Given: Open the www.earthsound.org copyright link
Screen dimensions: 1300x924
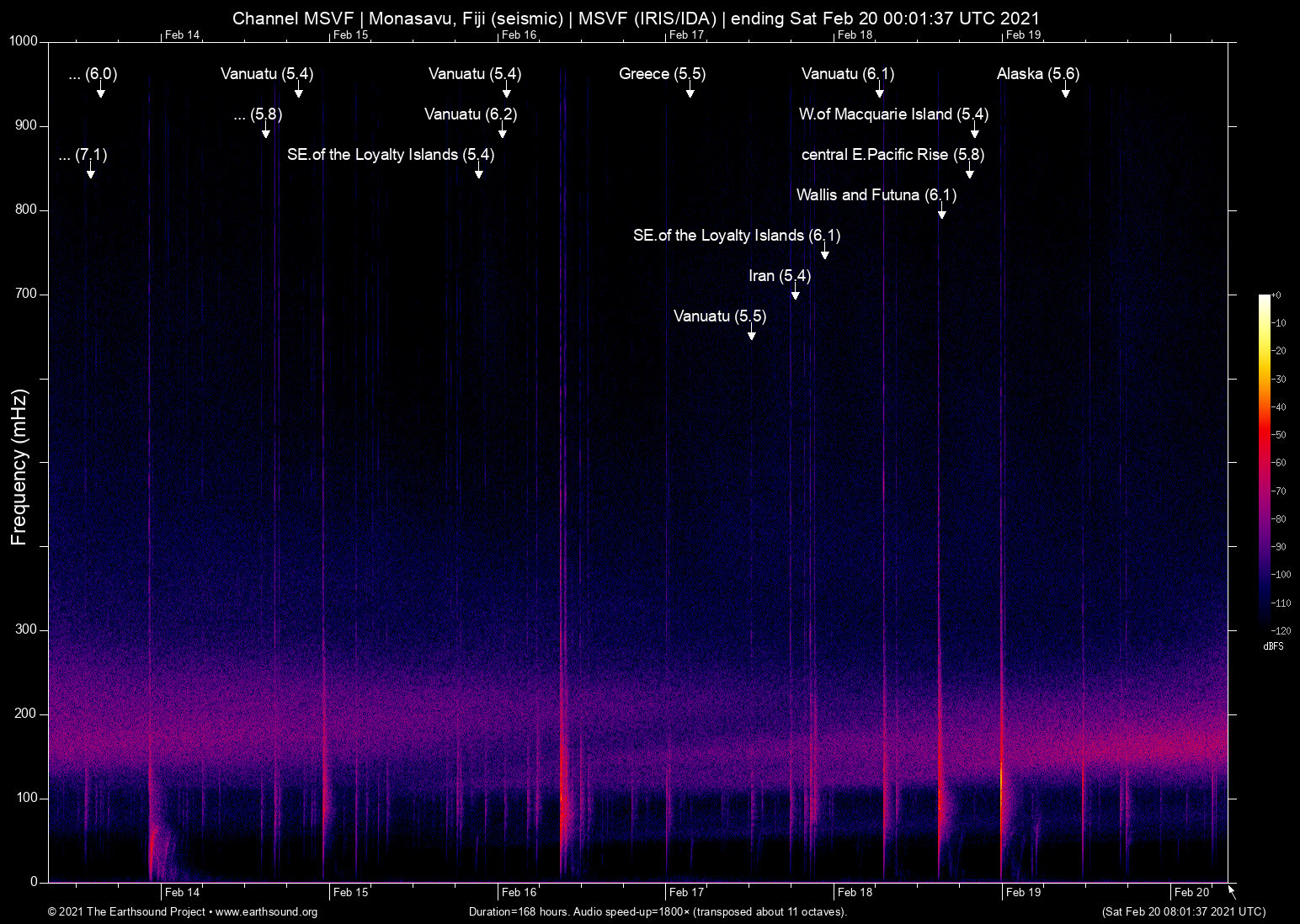Looking at the screenshot, I should click(266, 912).
